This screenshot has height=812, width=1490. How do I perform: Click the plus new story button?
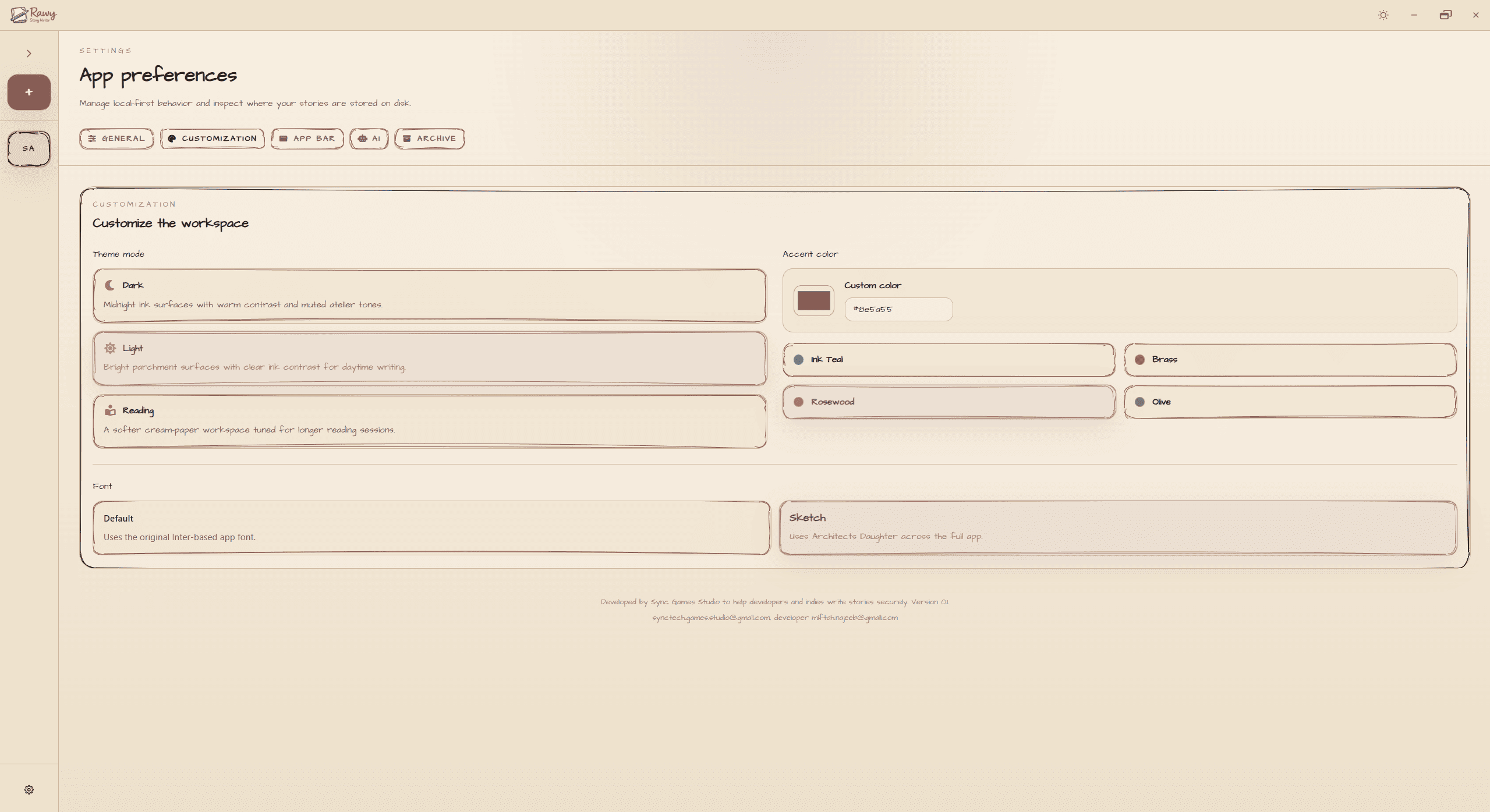pyautogui.click(x=29, y=92)
